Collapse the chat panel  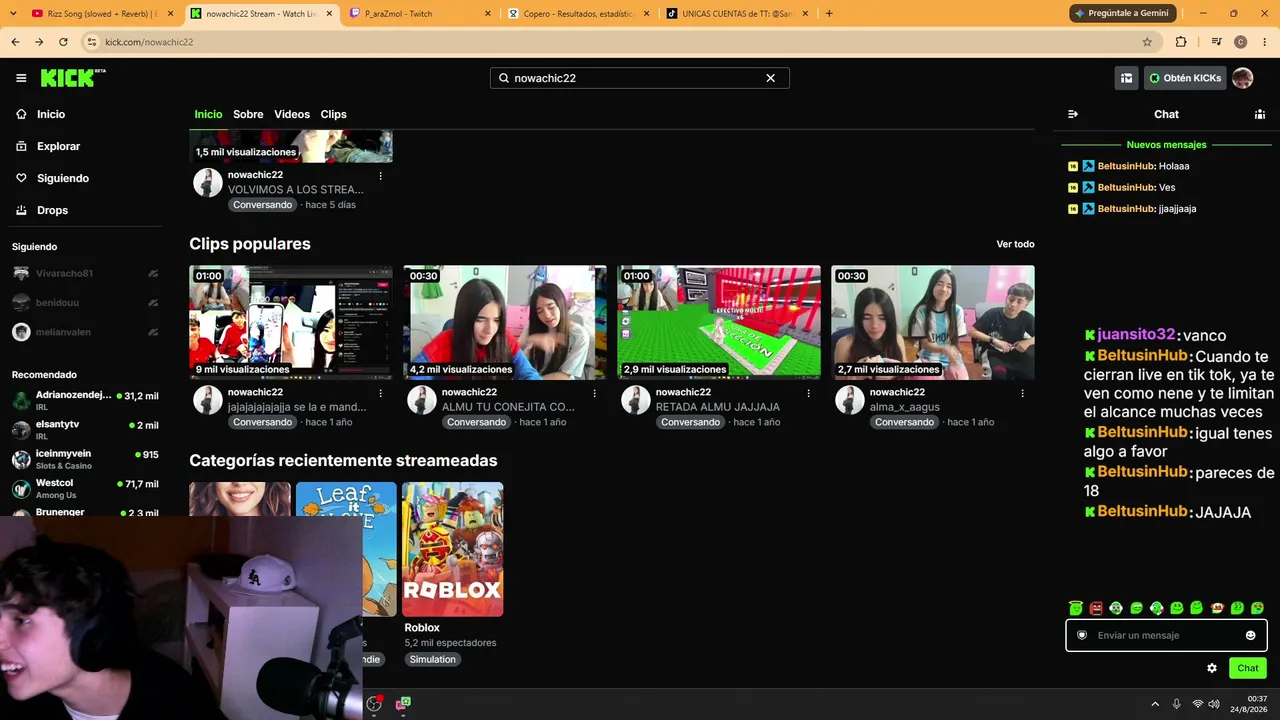tap(1073, 114)
